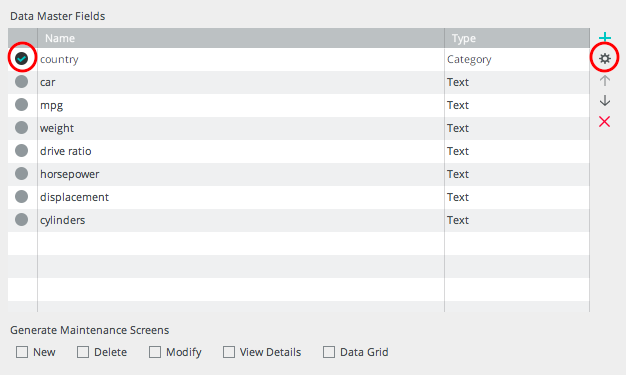Click the weight field name
This screenshot has height=375, width=626.
pyautogui.click(x=57, y=129)
